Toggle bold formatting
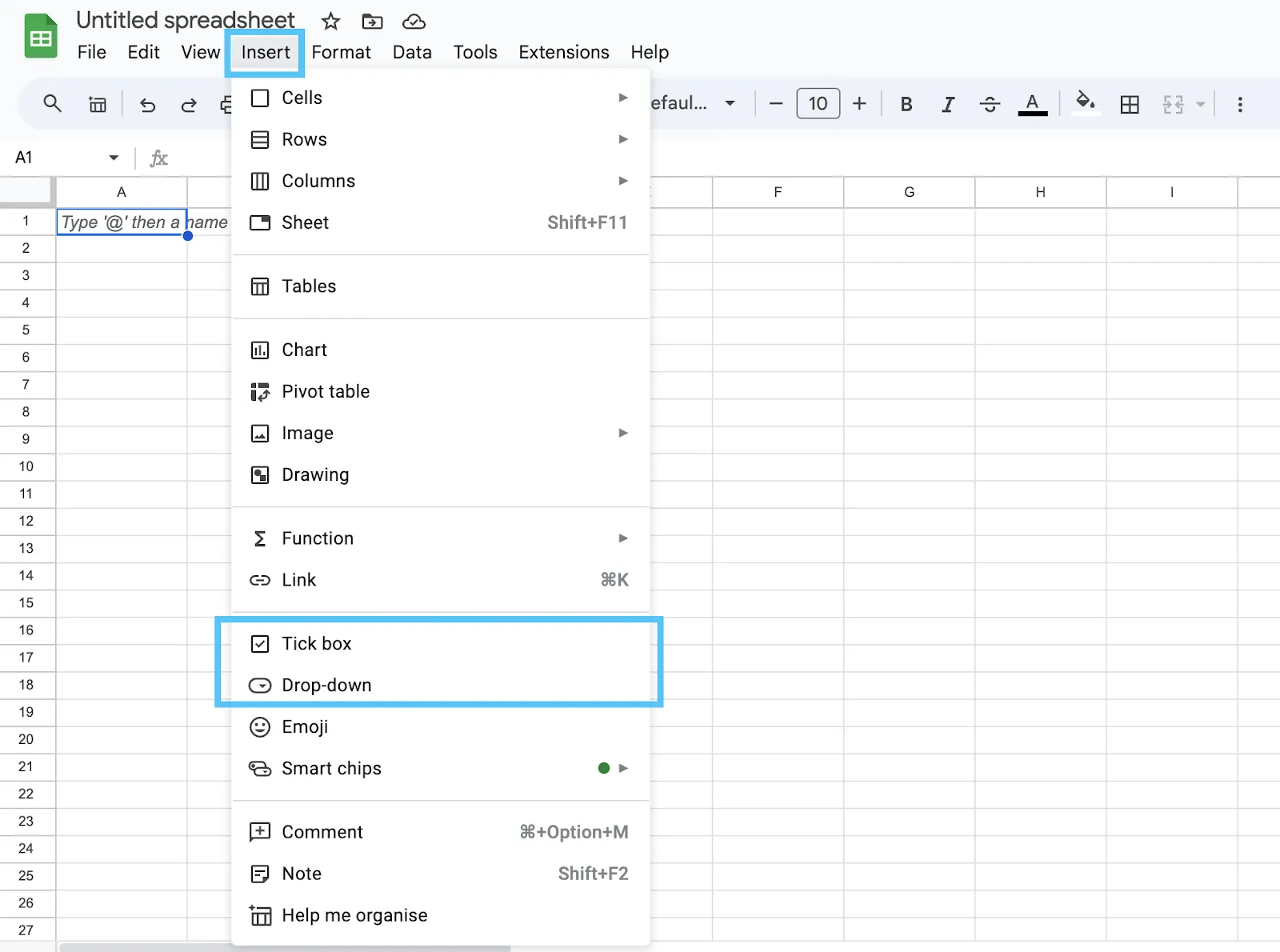 (x=906, y=104)
